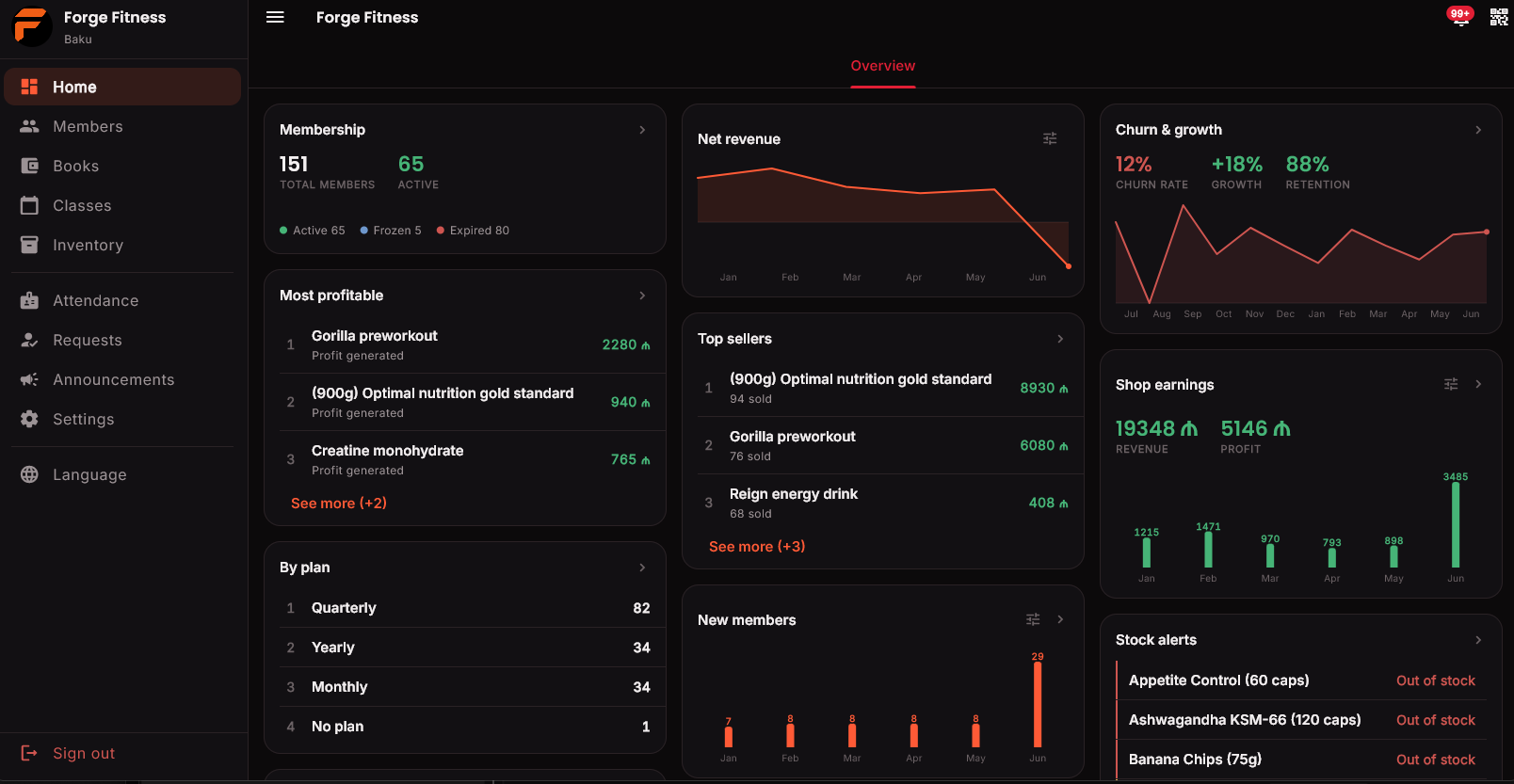
Task: Open Ashwagandha KSM-66 stock alert
Action: [x=1301, y=720]
